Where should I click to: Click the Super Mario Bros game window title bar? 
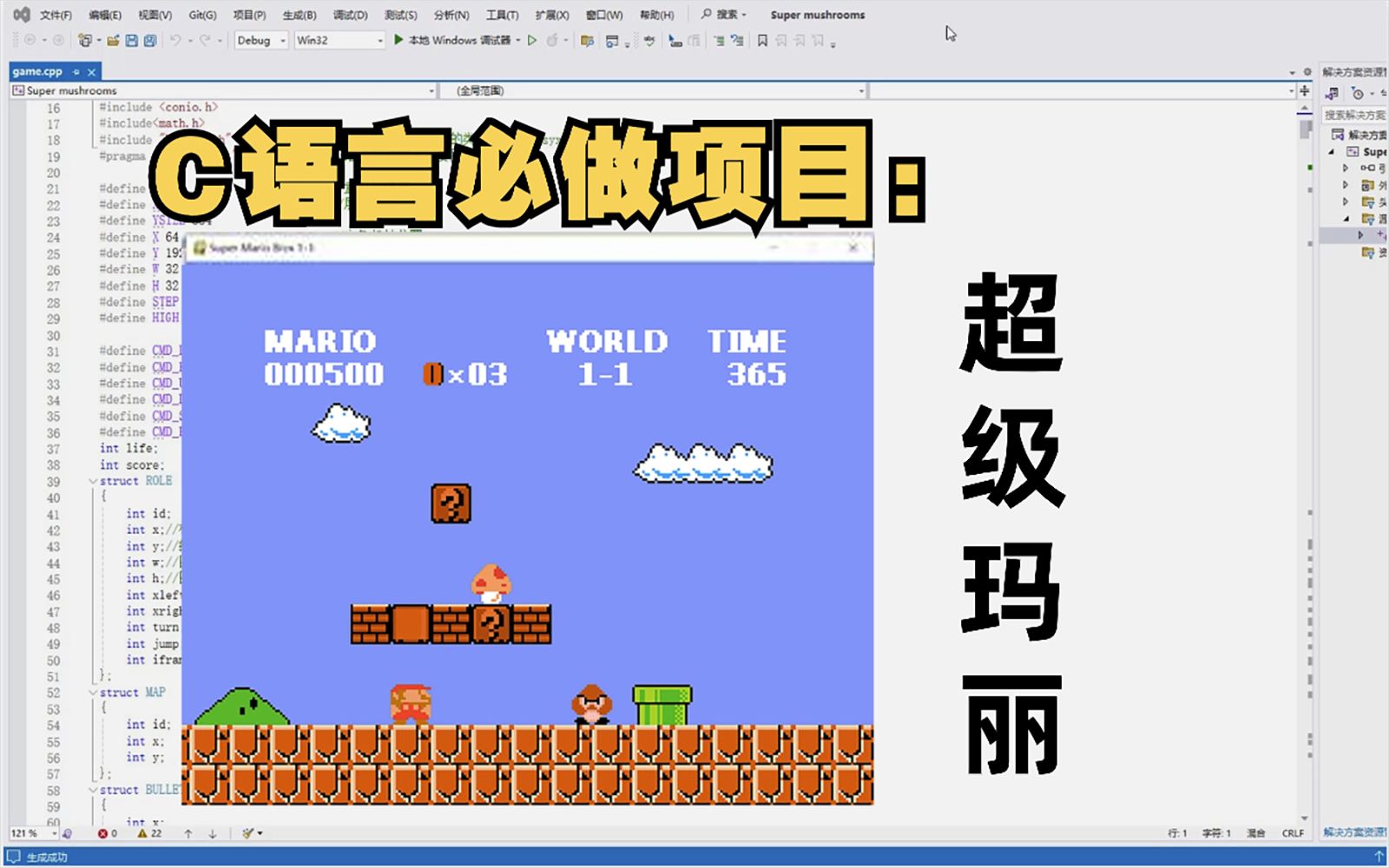pyautogui.click(x=528, y=248)
